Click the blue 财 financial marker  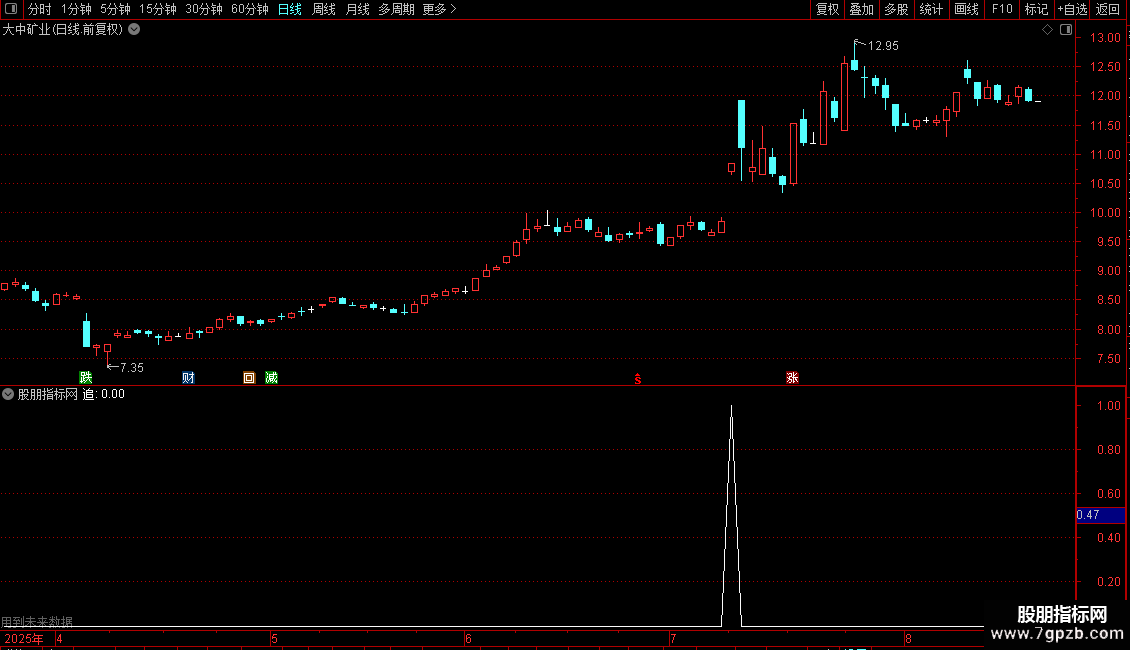188,378
